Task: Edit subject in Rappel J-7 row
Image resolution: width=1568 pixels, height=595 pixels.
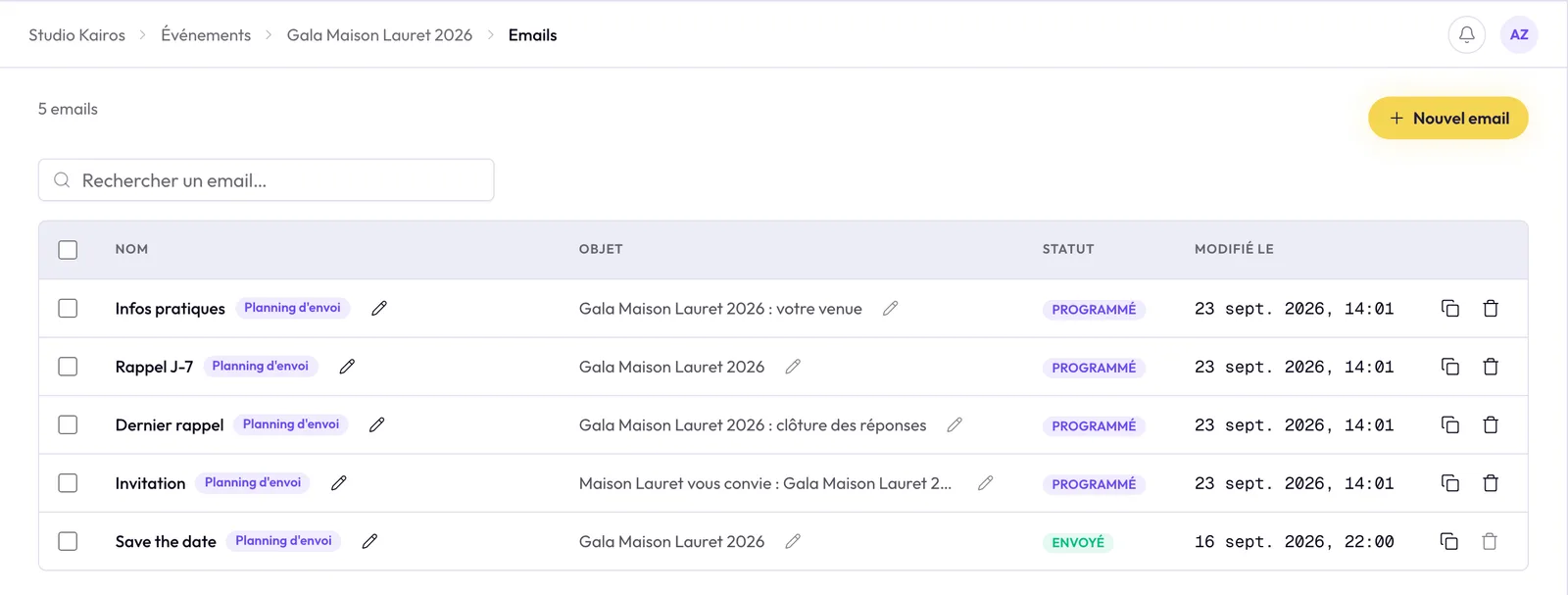Action: 793,367
